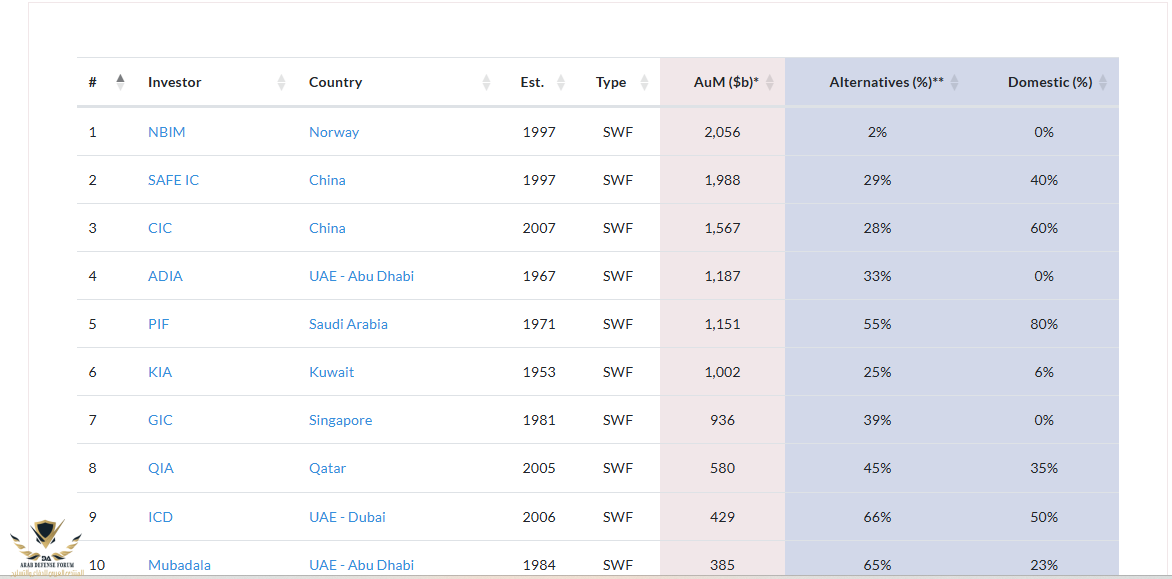Sort by AuM ($b) arrows
The width and height of the screenshot is (1172, 579).
[771, 82]
